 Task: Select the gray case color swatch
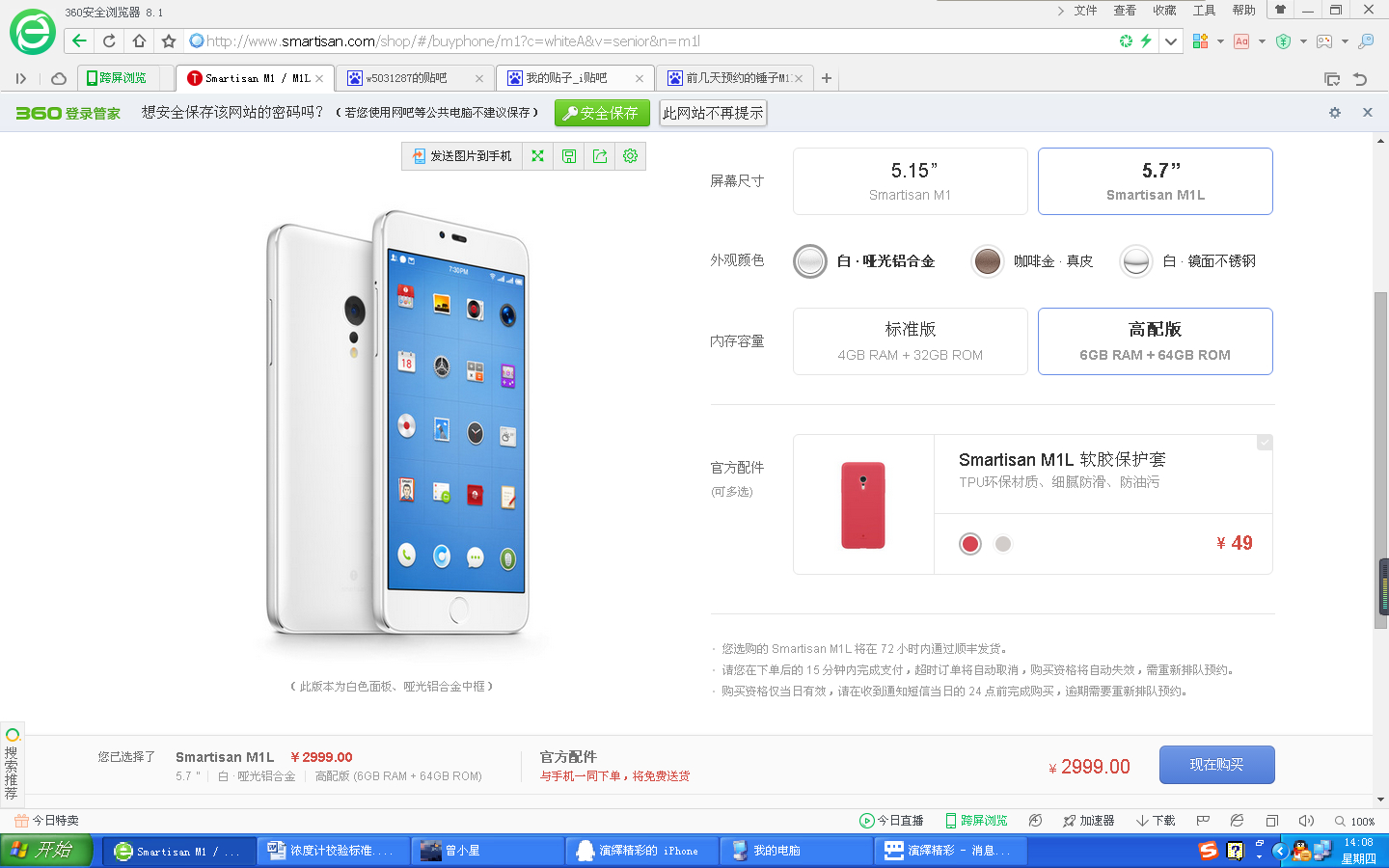1003,544
